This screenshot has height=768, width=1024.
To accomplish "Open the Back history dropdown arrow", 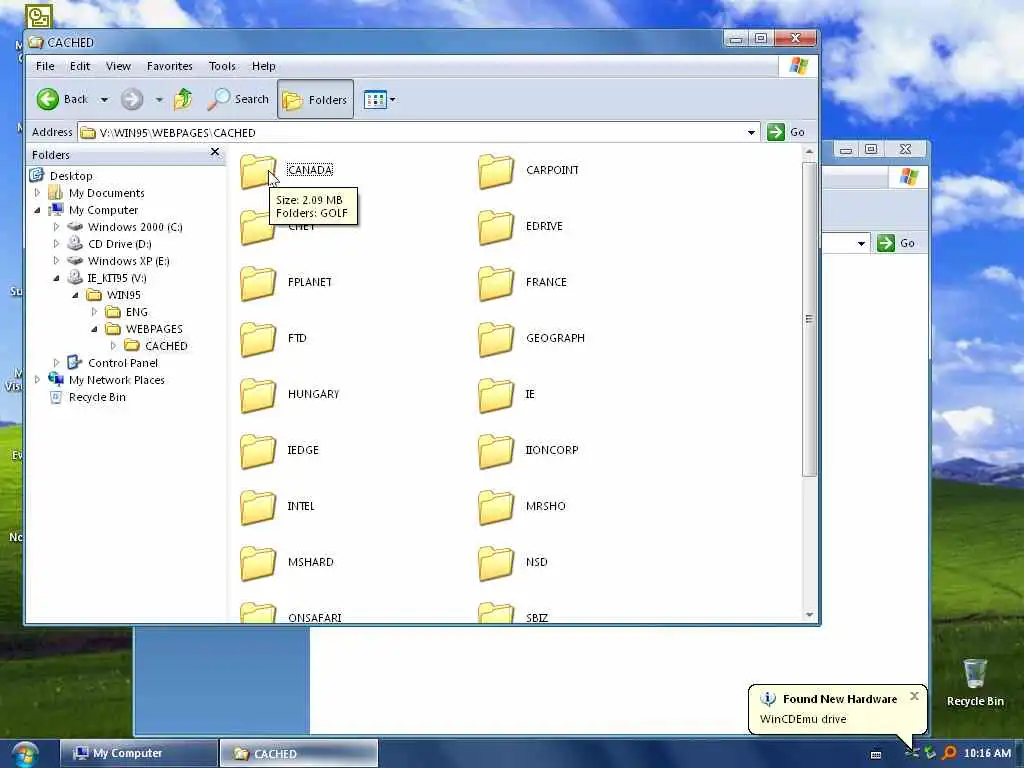I will pyautogui.click(x=104, y=100).
